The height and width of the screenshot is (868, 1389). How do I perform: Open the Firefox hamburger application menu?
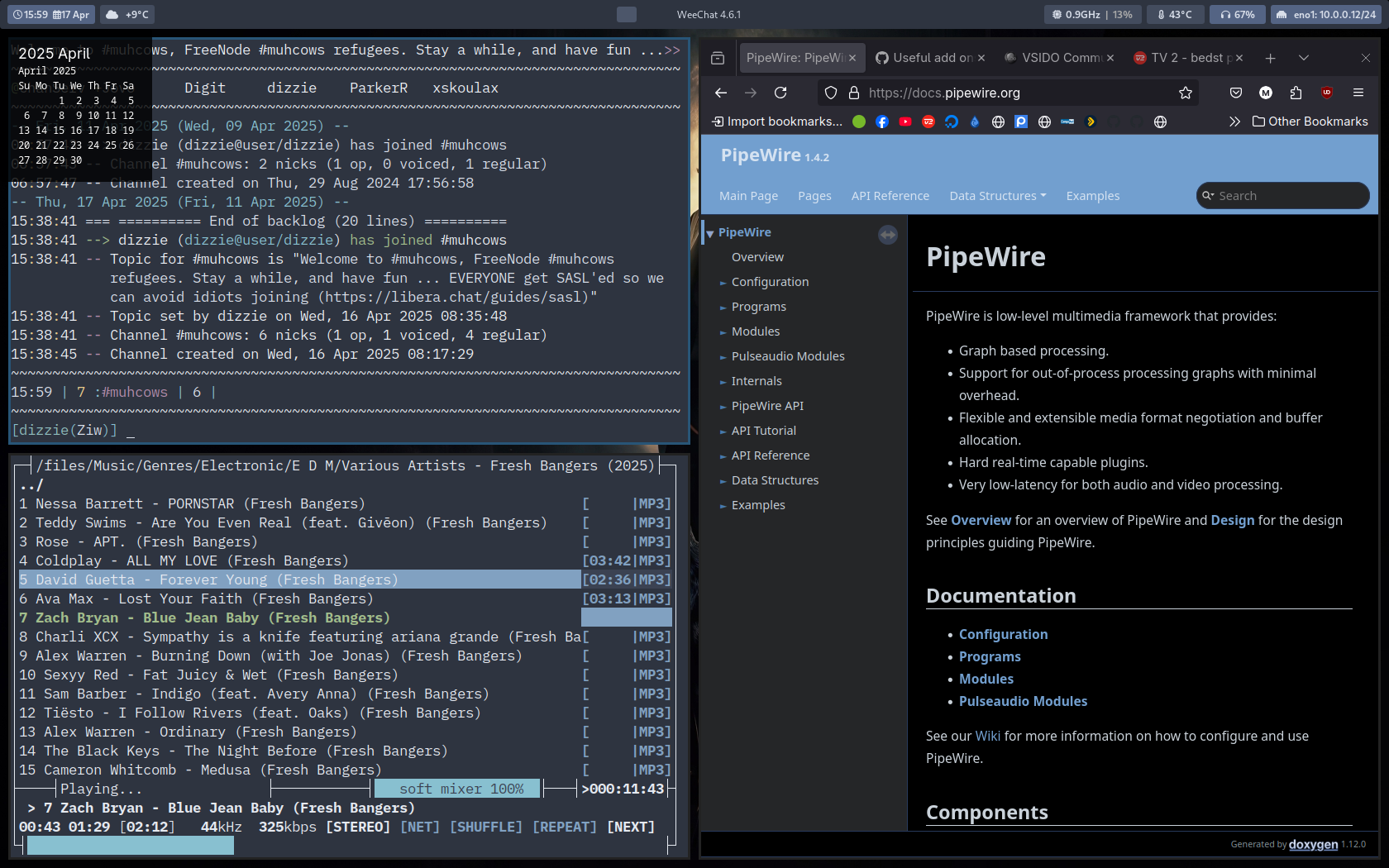pos(1358,93)
